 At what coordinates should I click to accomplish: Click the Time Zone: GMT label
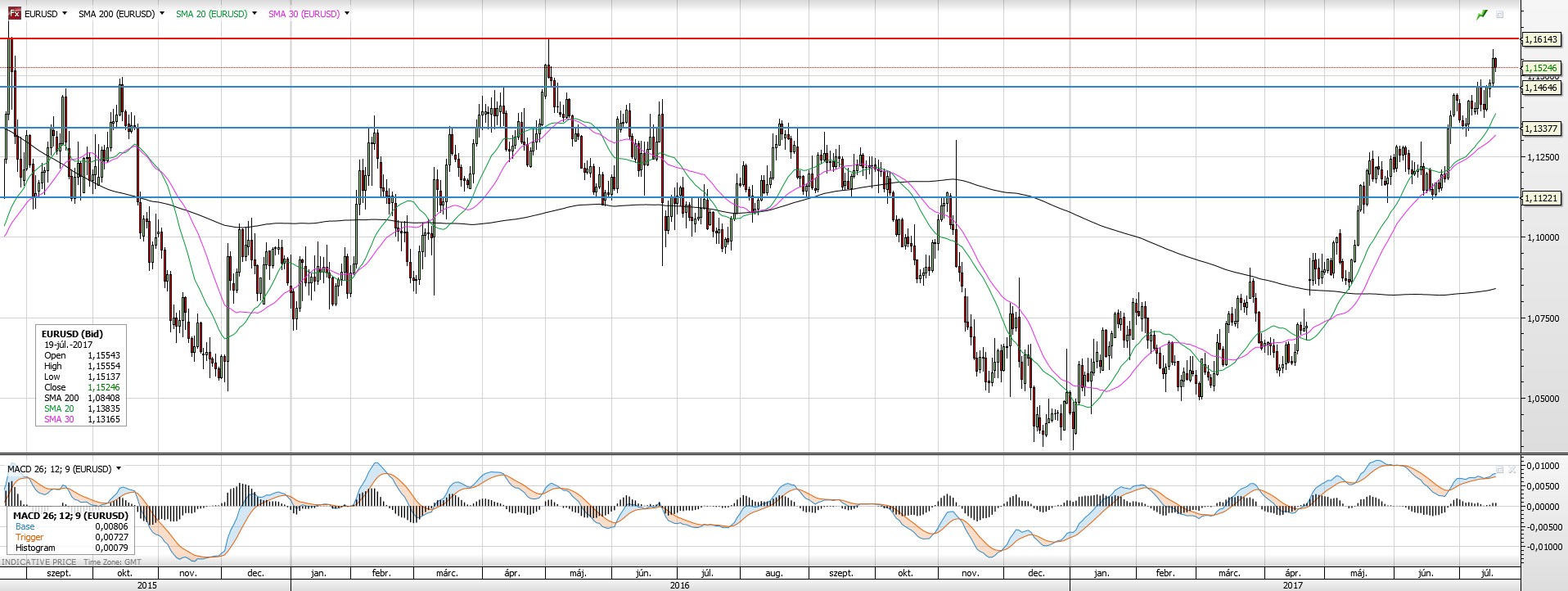(x=112, y=562)
